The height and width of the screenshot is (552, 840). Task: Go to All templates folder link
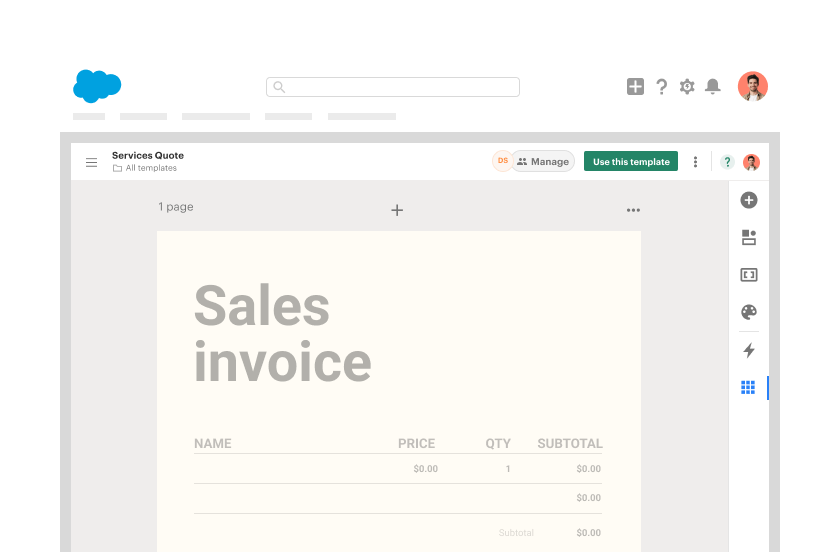tap(145, 168)
